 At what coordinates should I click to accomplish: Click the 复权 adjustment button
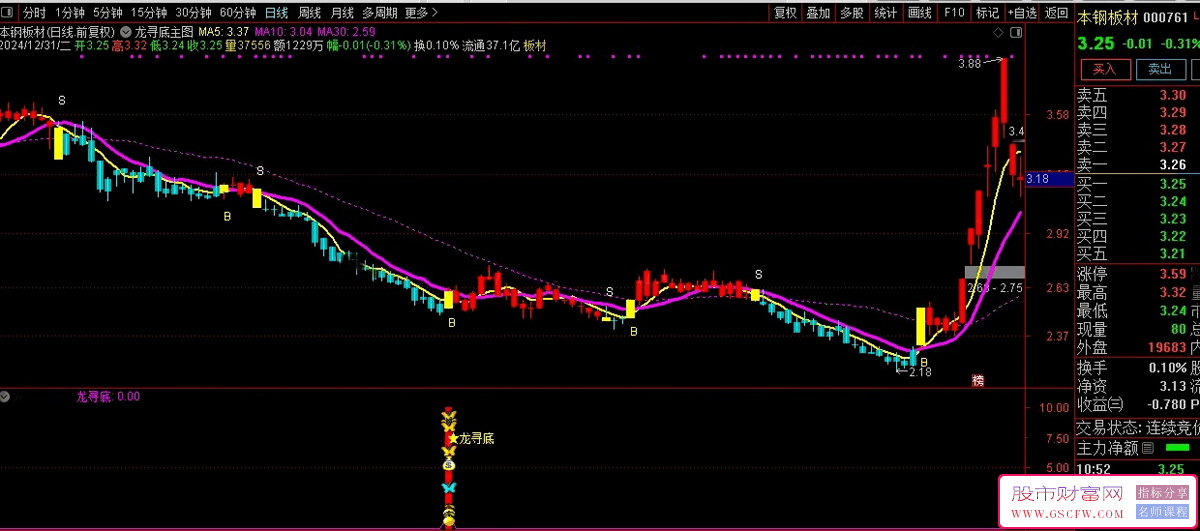(785, 13)
